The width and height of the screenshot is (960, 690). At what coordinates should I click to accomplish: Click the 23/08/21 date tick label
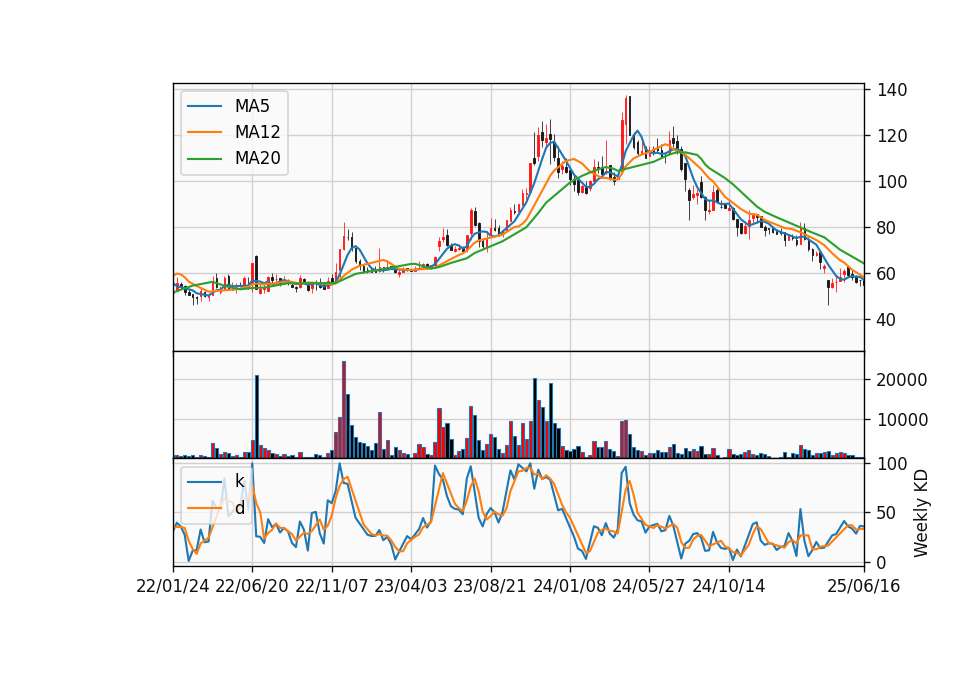(x=490, y=586)
